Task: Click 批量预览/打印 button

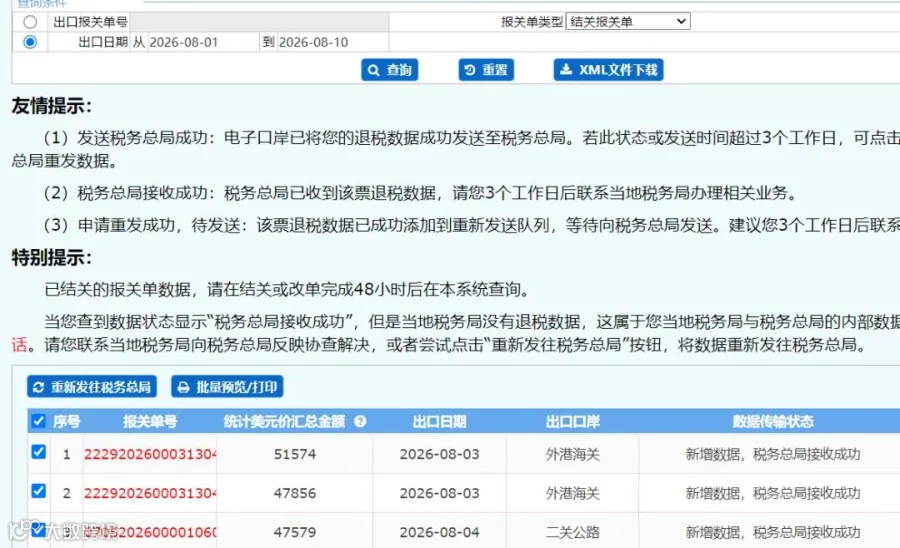Action: point(227,387)
